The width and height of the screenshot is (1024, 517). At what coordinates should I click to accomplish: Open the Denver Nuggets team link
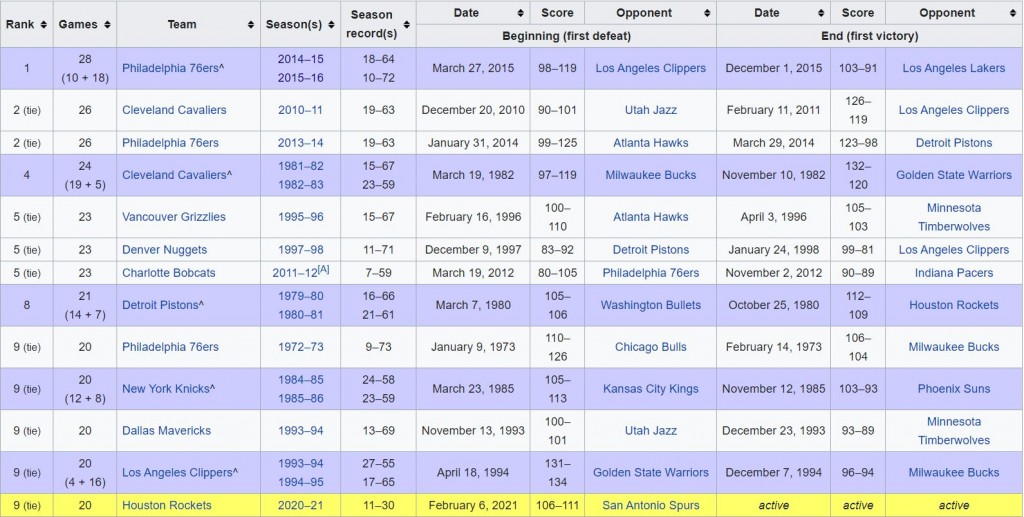tap(165, 249)
